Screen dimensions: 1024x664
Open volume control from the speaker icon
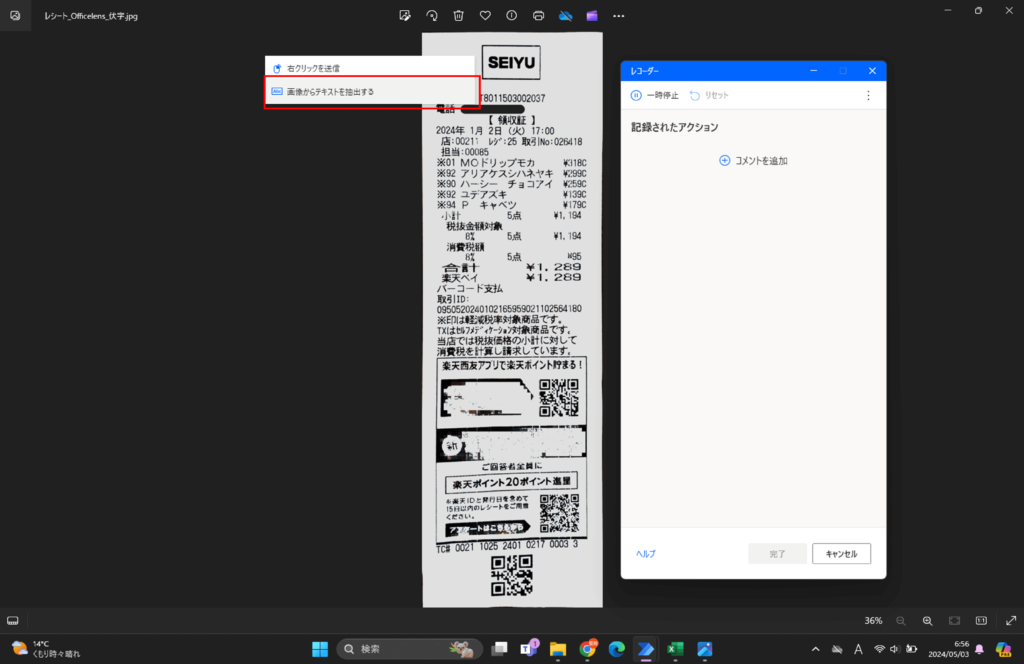click(895, 649)
